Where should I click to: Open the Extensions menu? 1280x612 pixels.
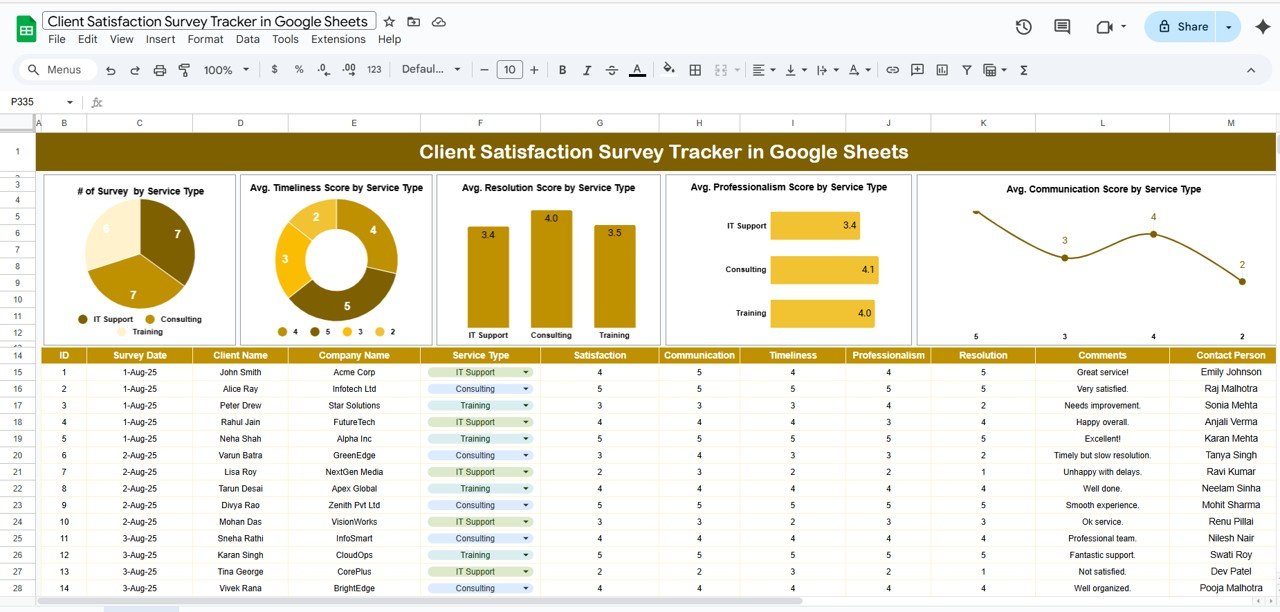pos(338,39)
